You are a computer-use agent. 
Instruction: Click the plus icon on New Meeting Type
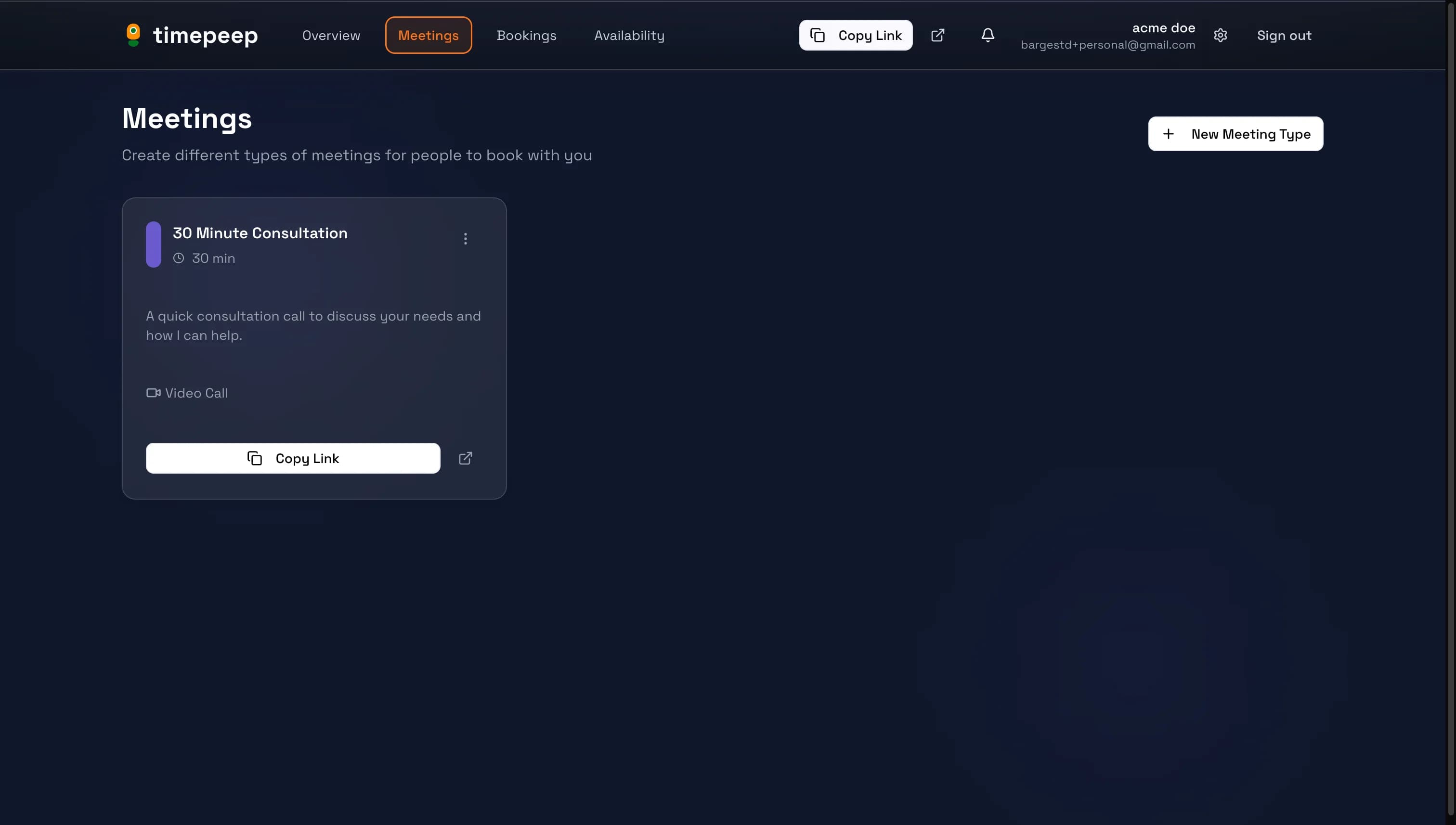1168,134
